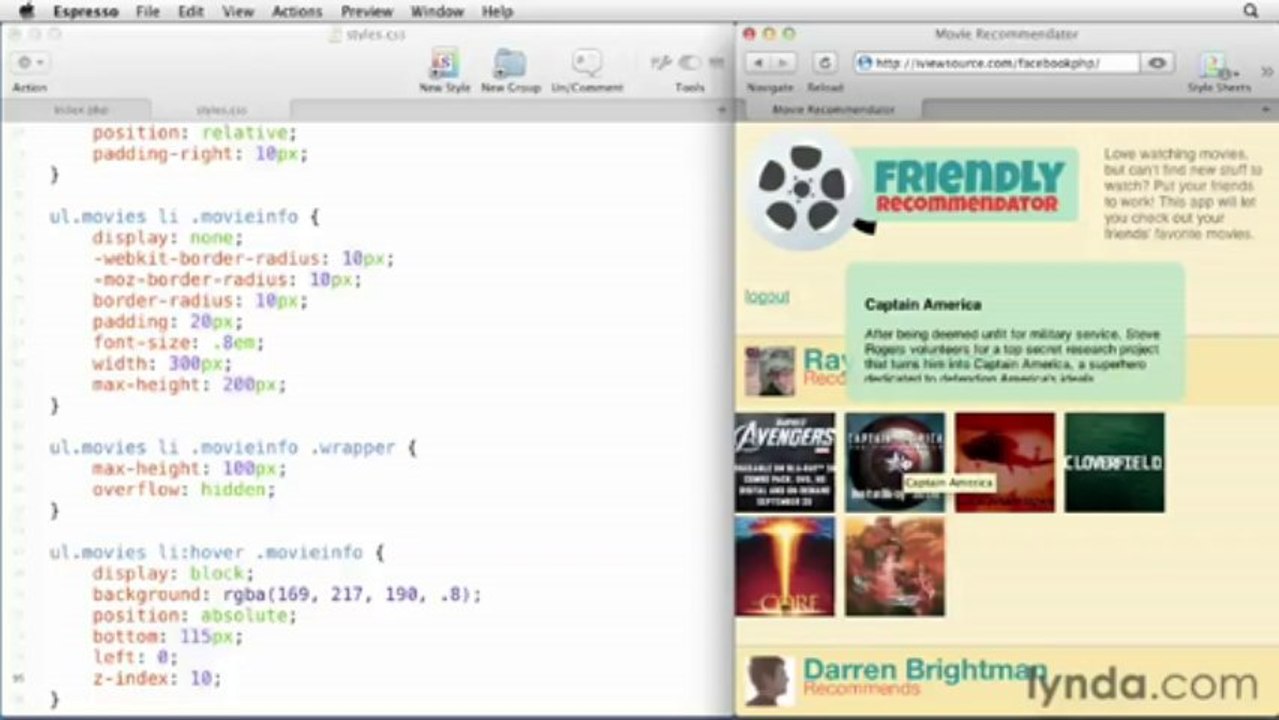Click the rightmost icon in the Tools group

(716, 63)
